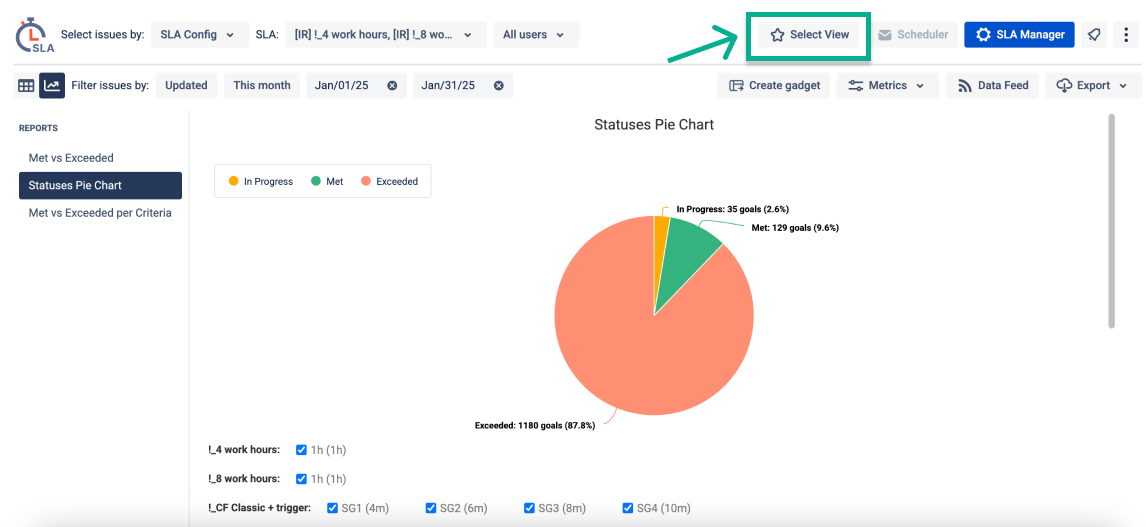Clear the Jan/31/25 end date
1146x527 pixels.
(x=498, y=86)
